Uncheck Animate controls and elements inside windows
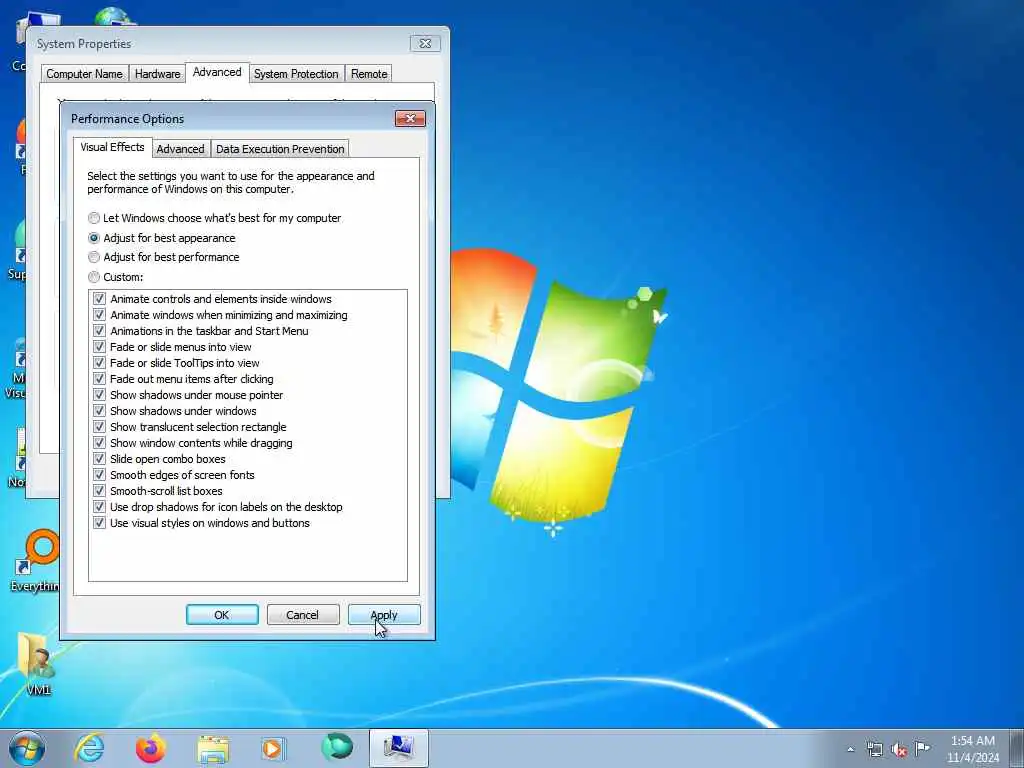Viewport: 1024px width, 768px height. coord(99,299)
